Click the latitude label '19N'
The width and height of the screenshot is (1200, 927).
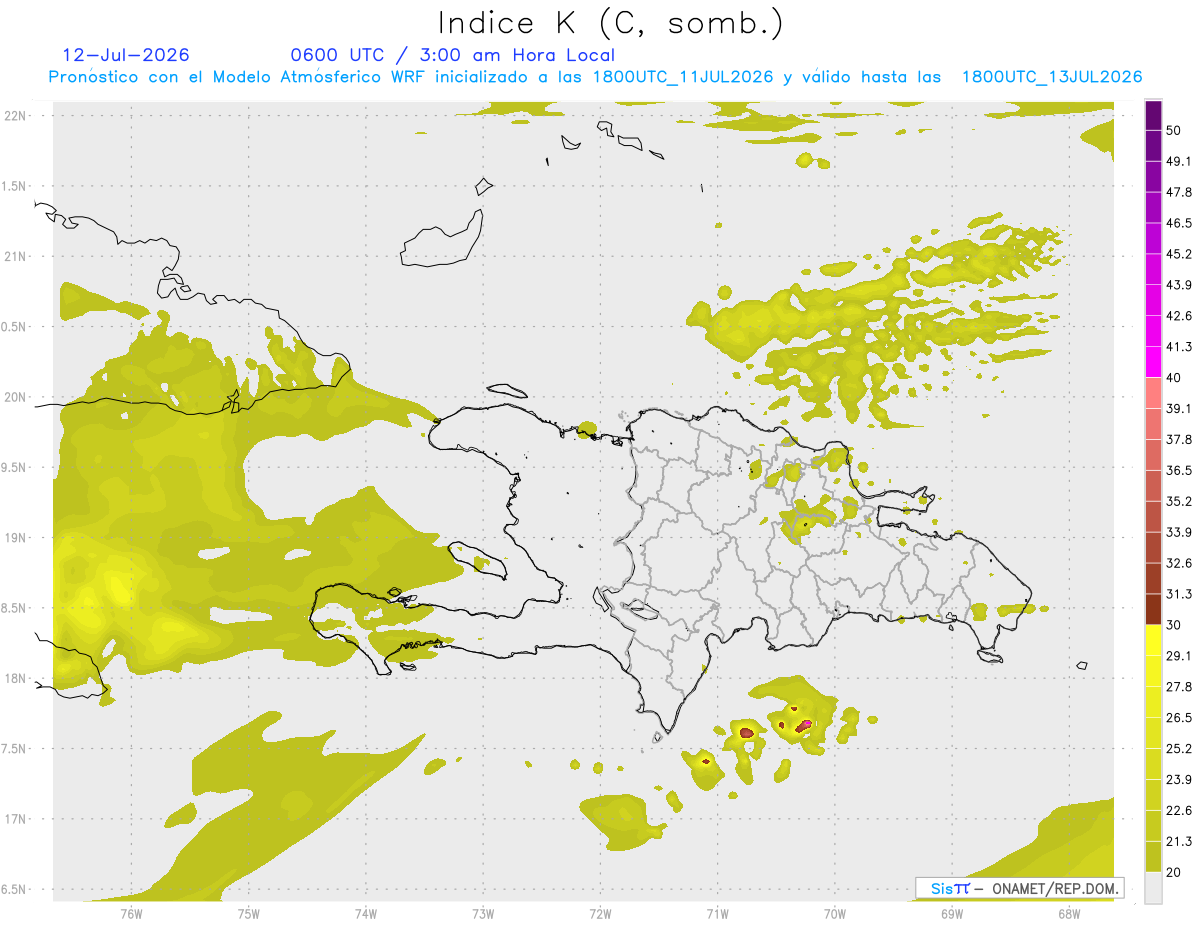pyautogui.click(x=16, y=538)
